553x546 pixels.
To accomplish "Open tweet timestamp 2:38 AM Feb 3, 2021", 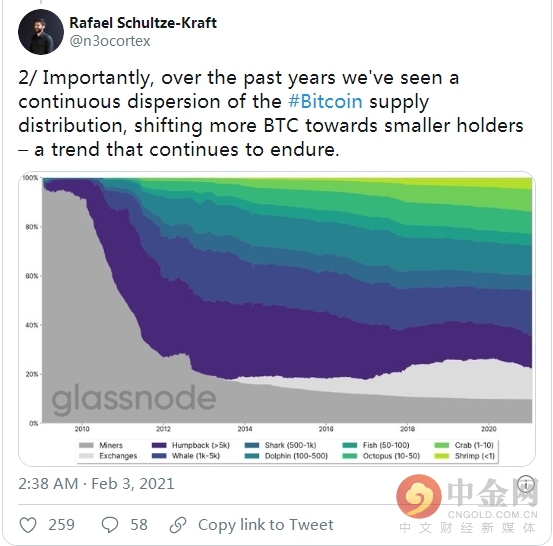I will pyautogui.click(x=96, y=484).
